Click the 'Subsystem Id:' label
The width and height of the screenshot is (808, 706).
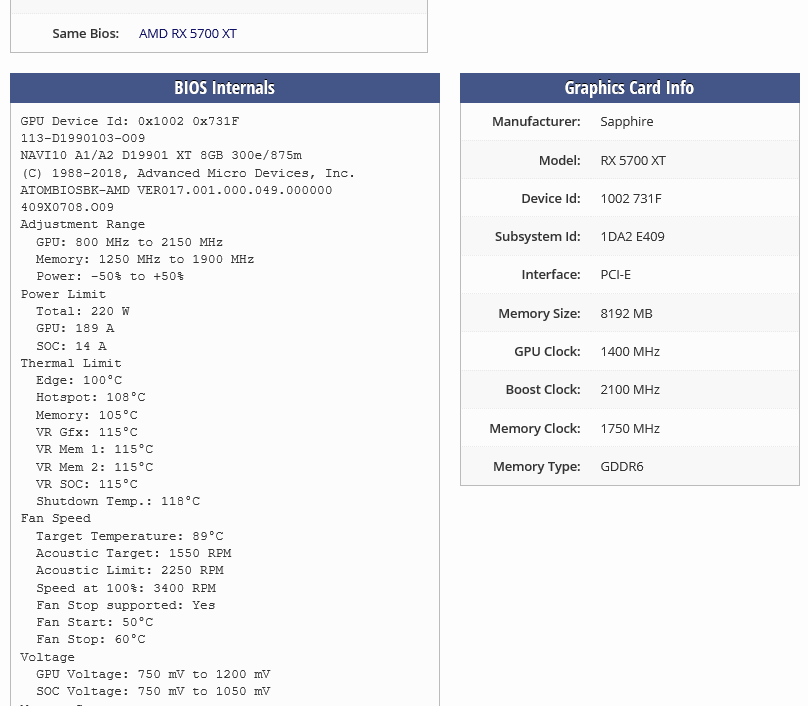pos(537,237)
